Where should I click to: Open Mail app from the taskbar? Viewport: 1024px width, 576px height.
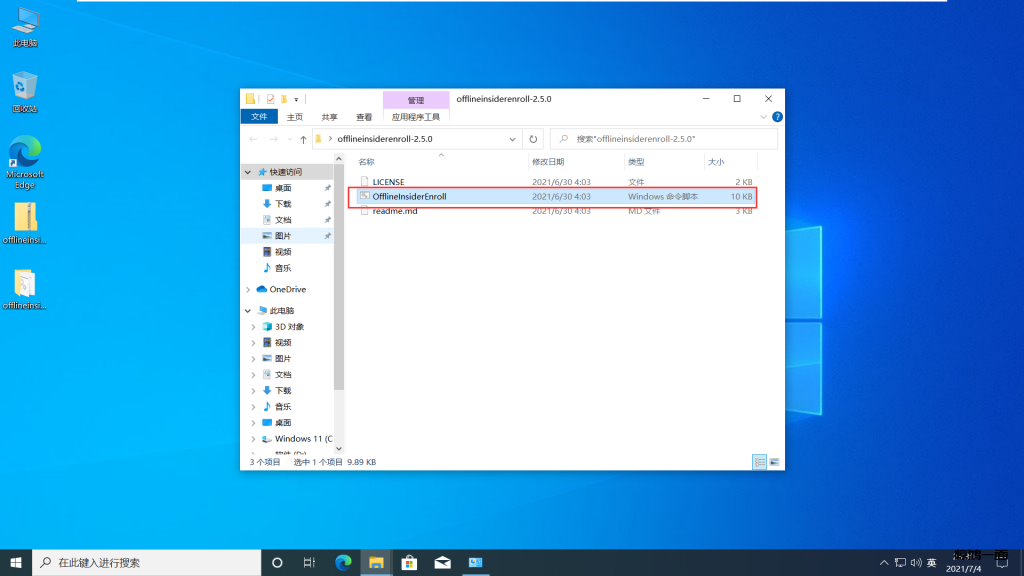442,562
